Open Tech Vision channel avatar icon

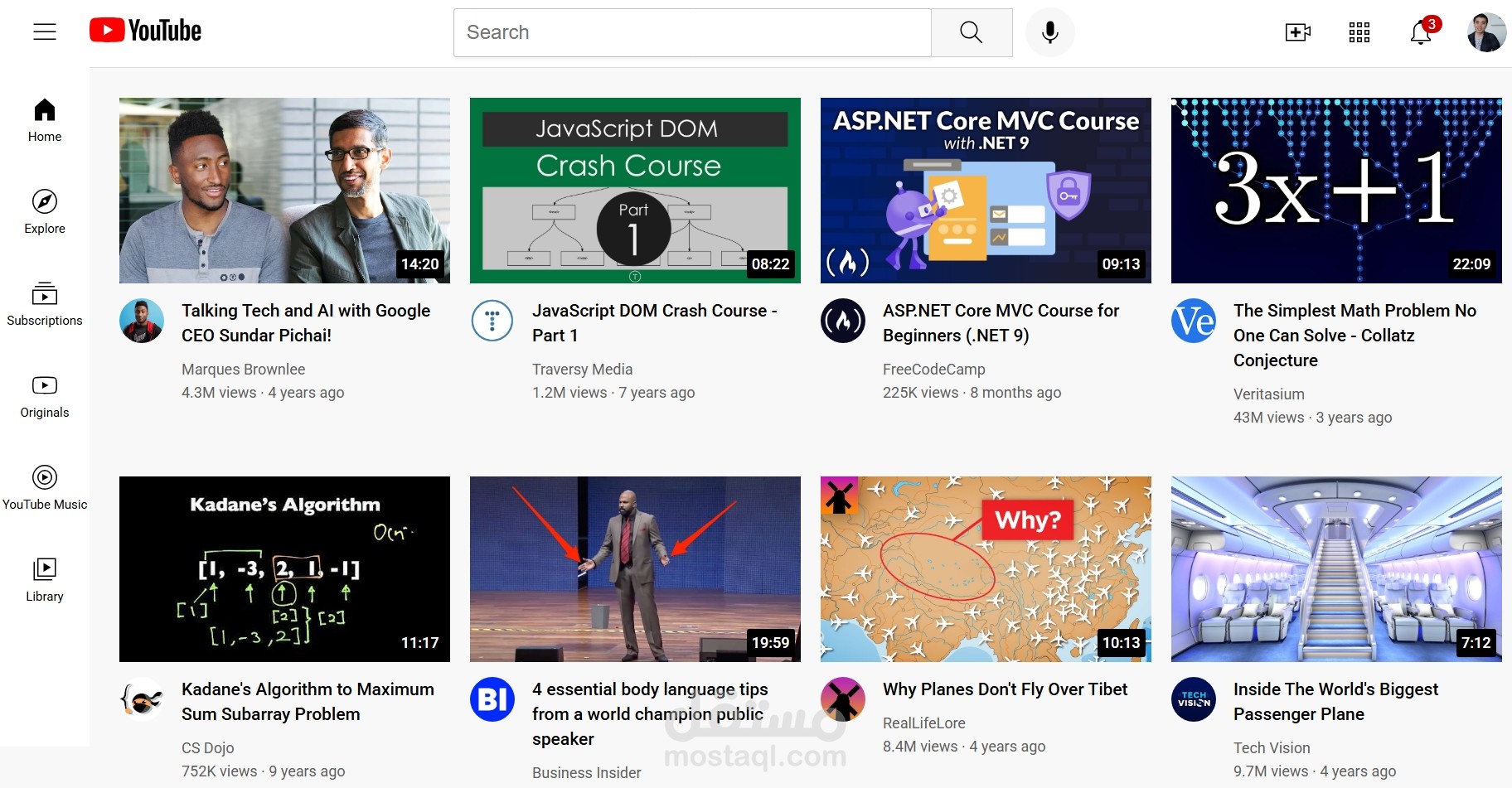pos(1194,699)
